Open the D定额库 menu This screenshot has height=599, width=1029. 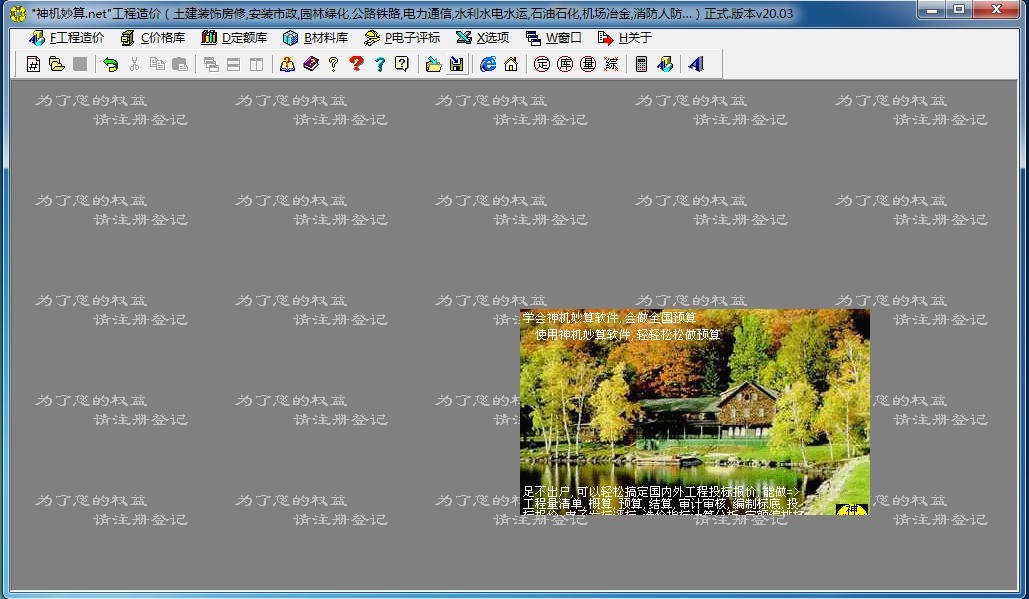click(234, 38)
